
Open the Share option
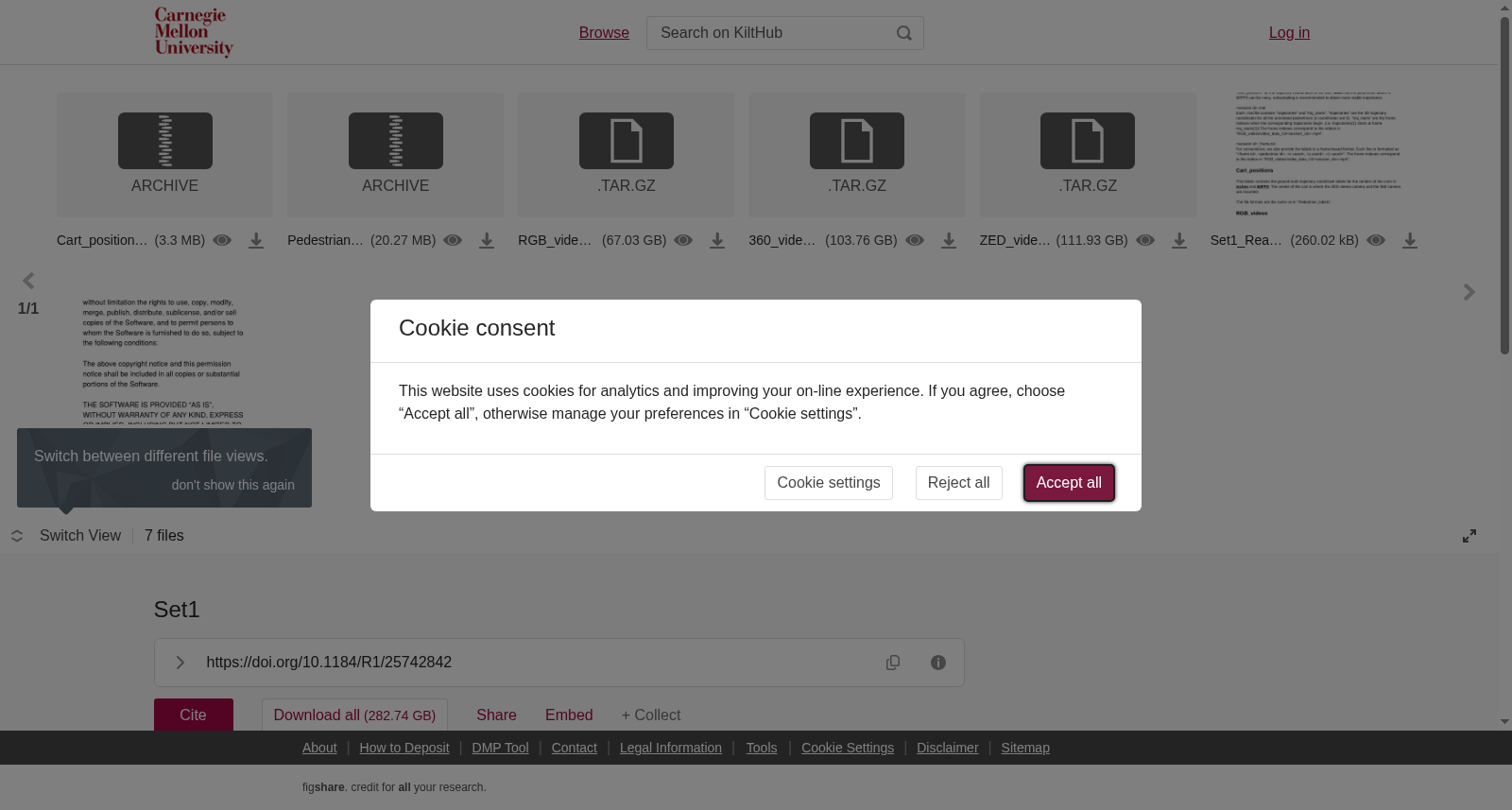click(496, 715)
